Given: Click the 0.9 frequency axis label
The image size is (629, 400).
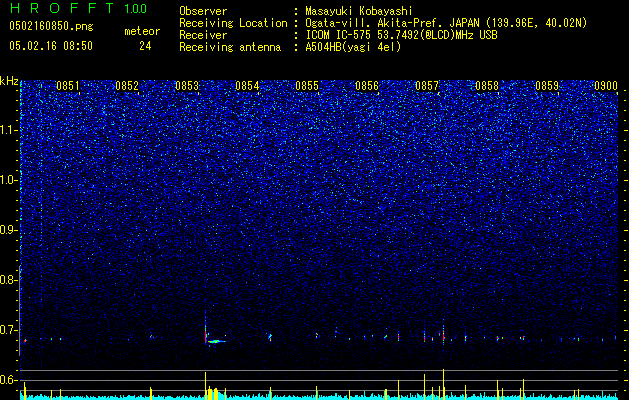Looking at the screenshot, I should 8,230.
